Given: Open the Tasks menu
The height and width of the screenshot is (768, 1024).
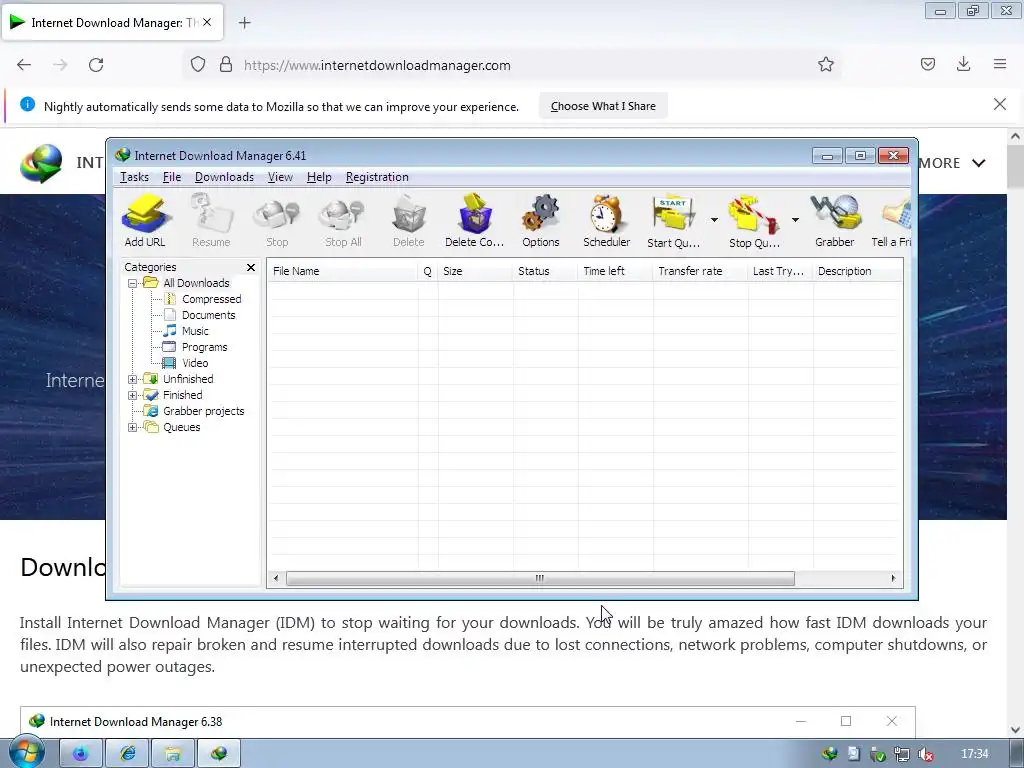Looking at the screenshot, I should tap(135, 177).
